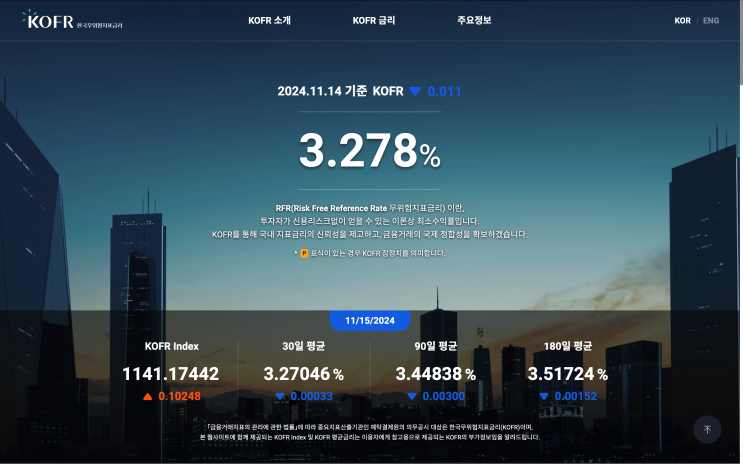Select the 0.00033 change value
743x464 pixels.
click(311, 396)
